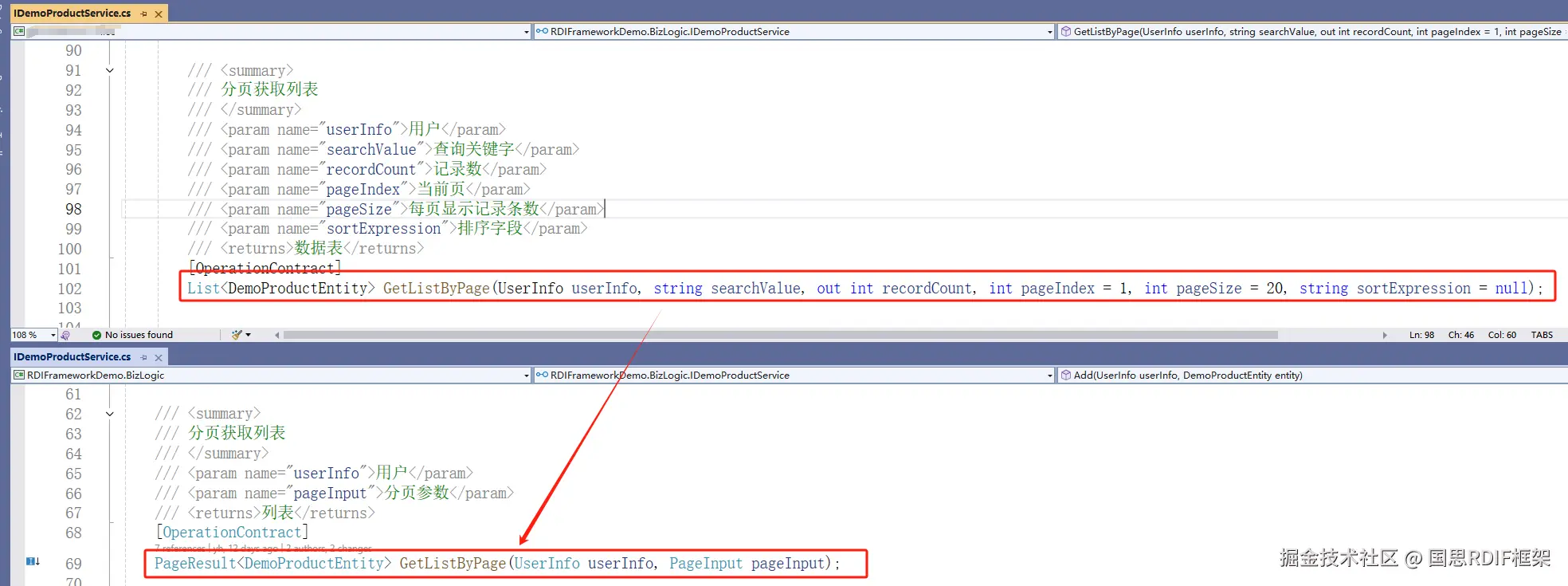
Task: Click PageInput type on line 69
Action: (x=706, y=564)
